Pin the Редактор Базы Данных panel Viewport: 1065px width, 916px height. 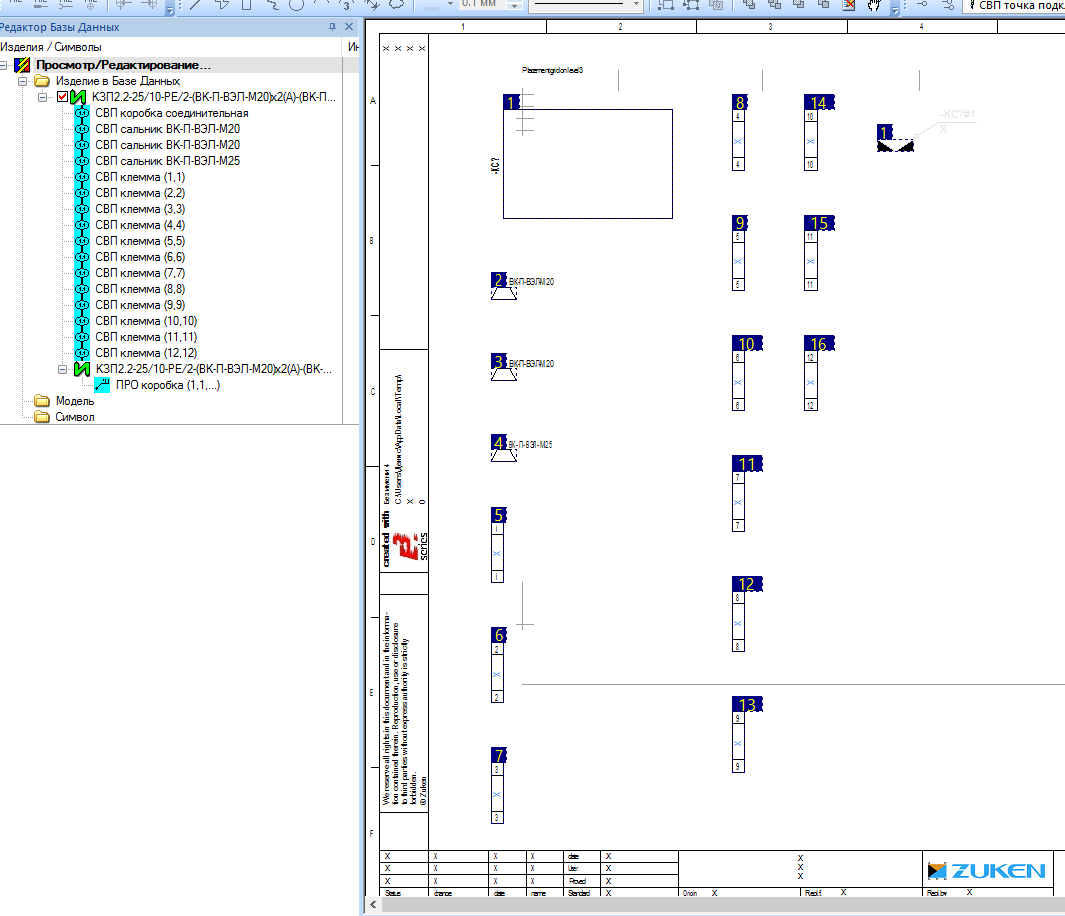click(x=332, y=27)
